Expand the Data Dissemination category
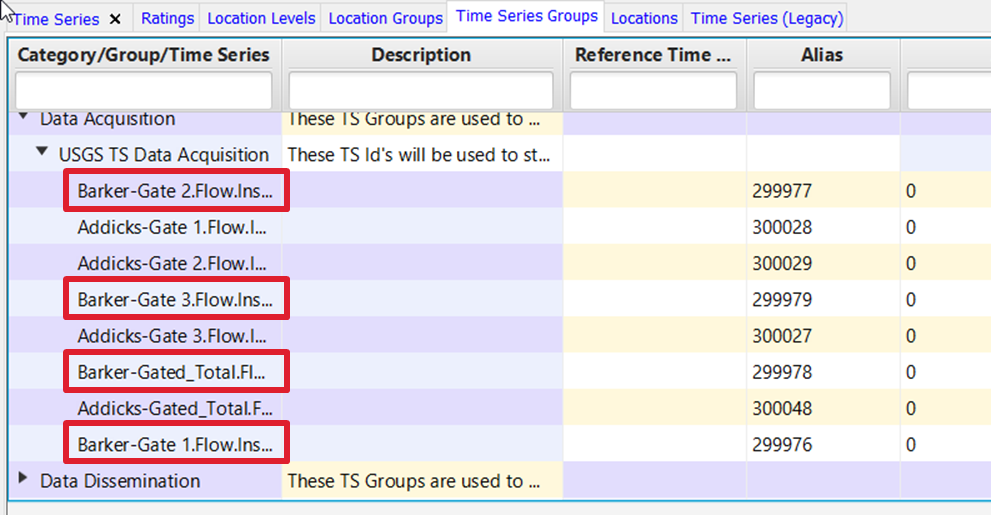Screen dimensions: 991x515 (x=23, y=478)
